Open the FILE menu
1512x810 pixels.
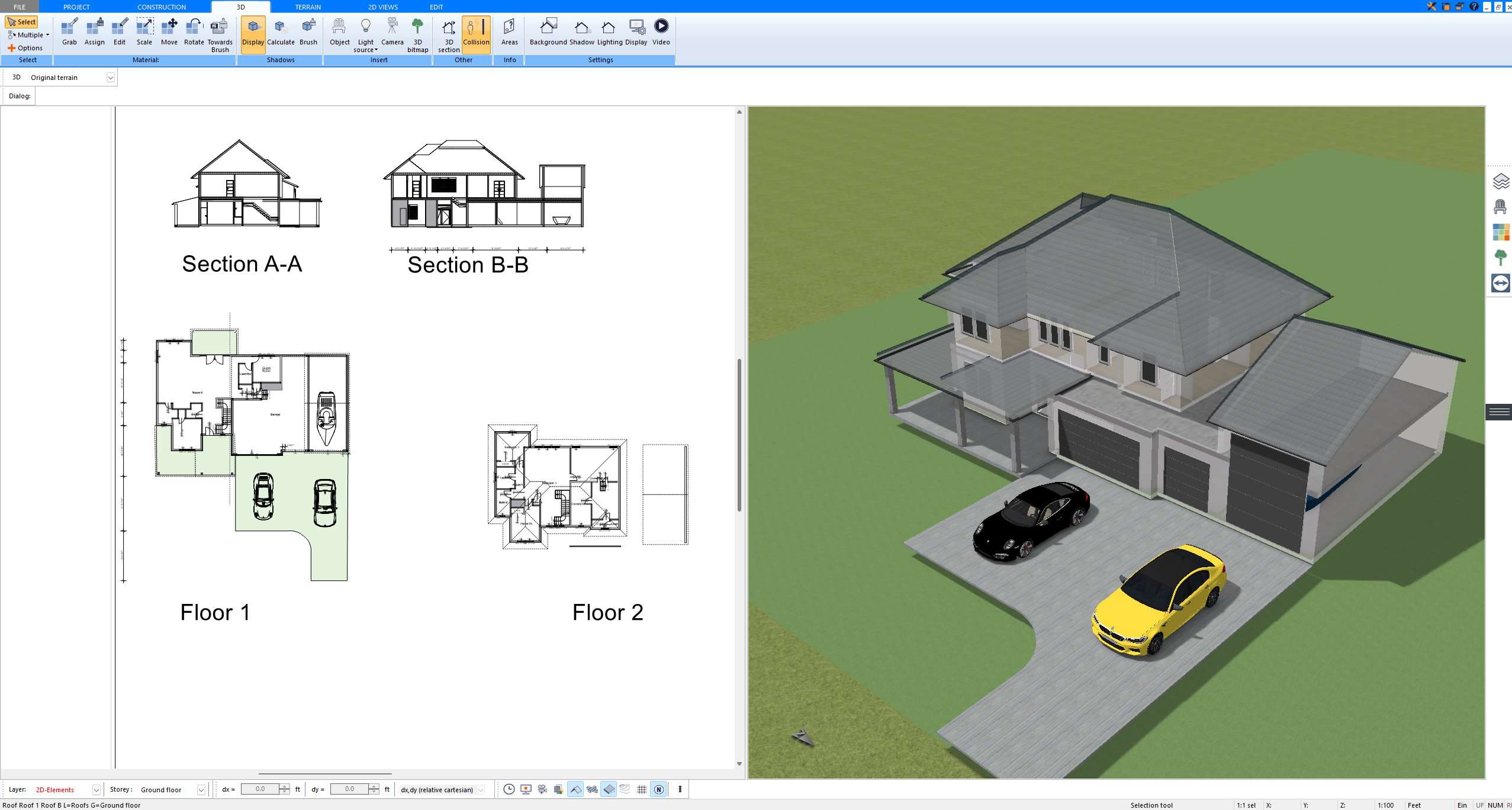(18, 7)
